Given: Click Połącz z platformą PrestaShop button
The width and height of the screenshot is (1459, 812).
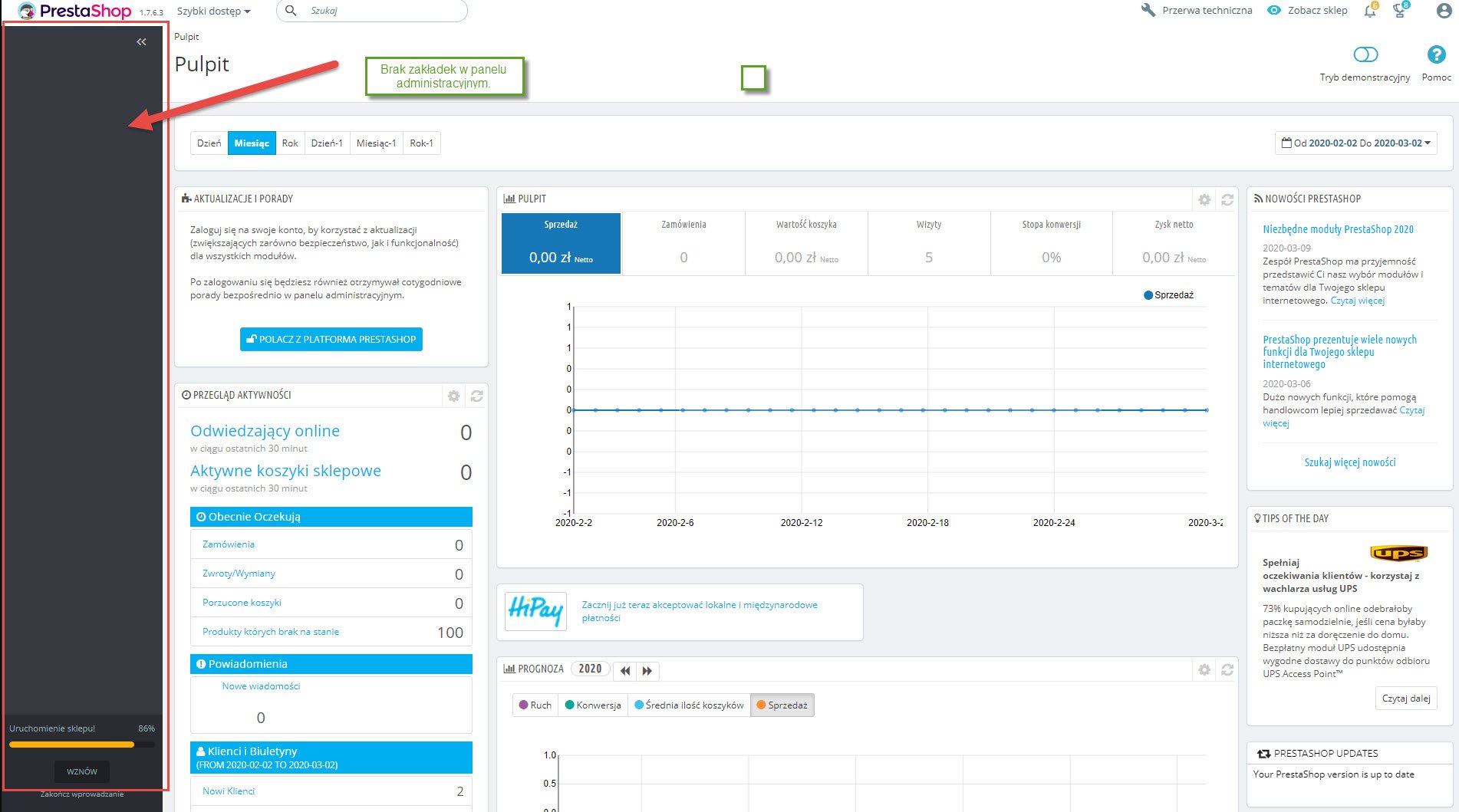Looking at the screenshot, I should [331, 340].
